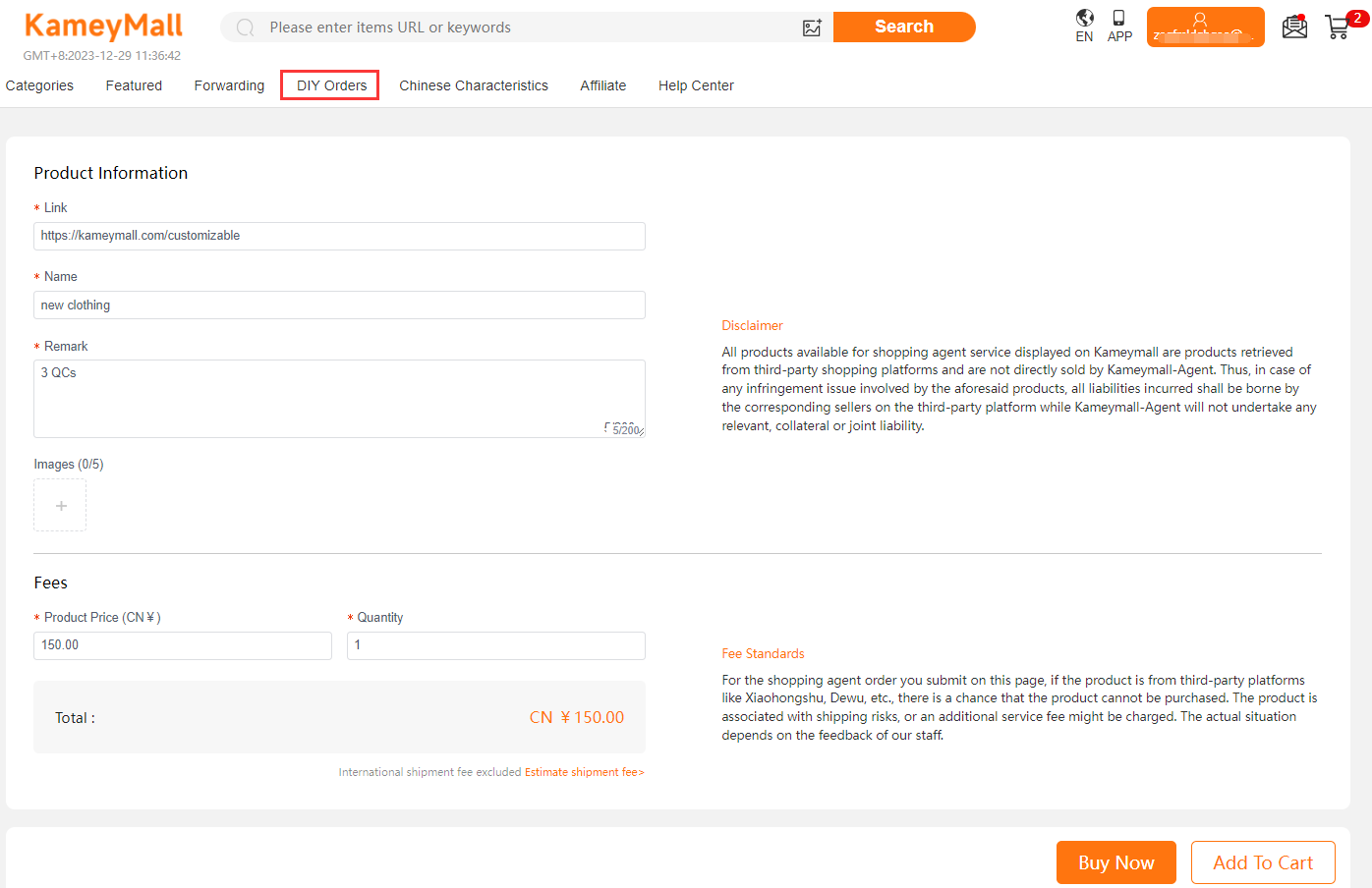Viewport: 1372px width, 888px height.
Task: Open the Categories menu
Action: click(39, 85)
